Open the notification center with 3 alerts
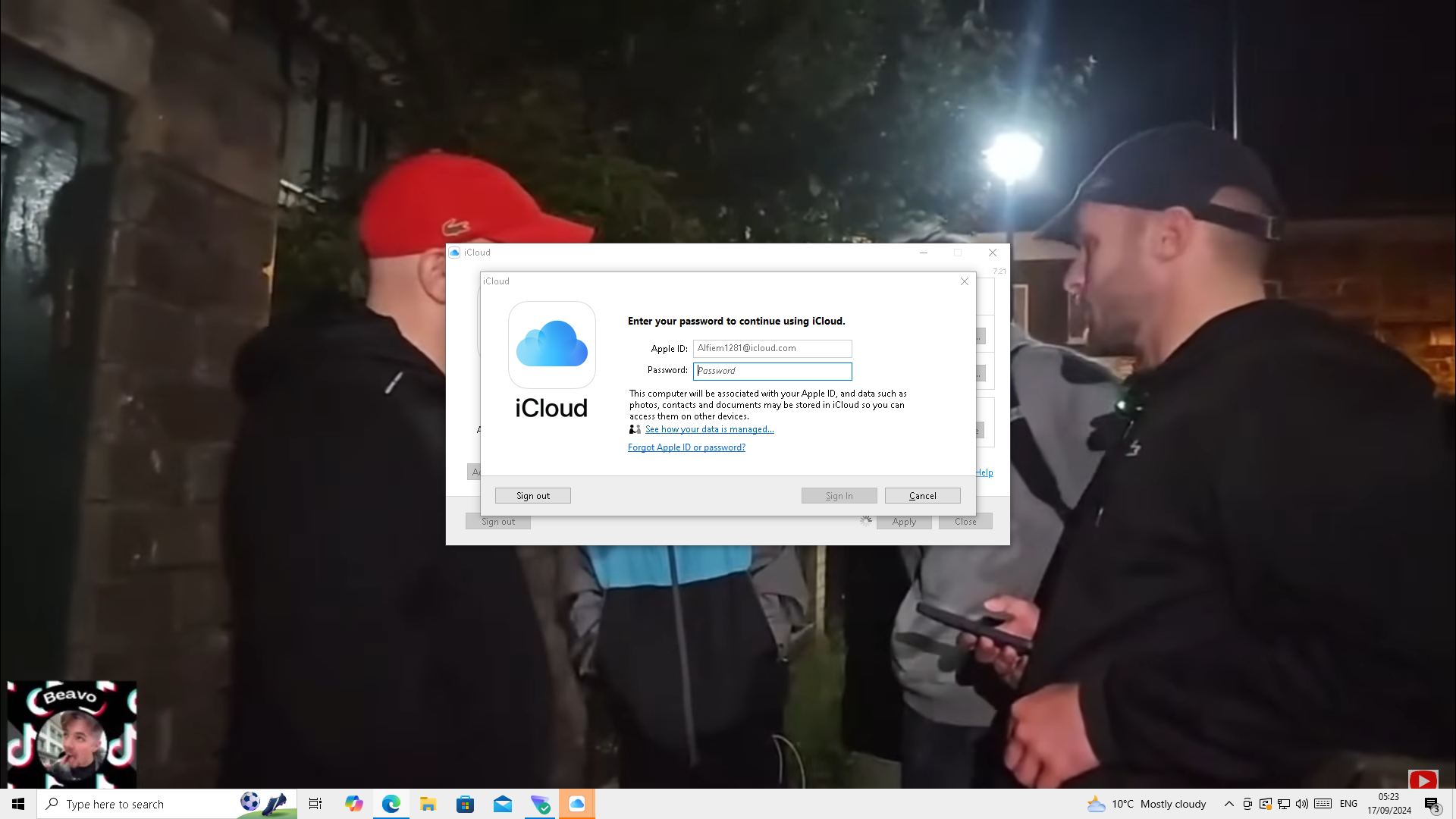 point(1432,805)
